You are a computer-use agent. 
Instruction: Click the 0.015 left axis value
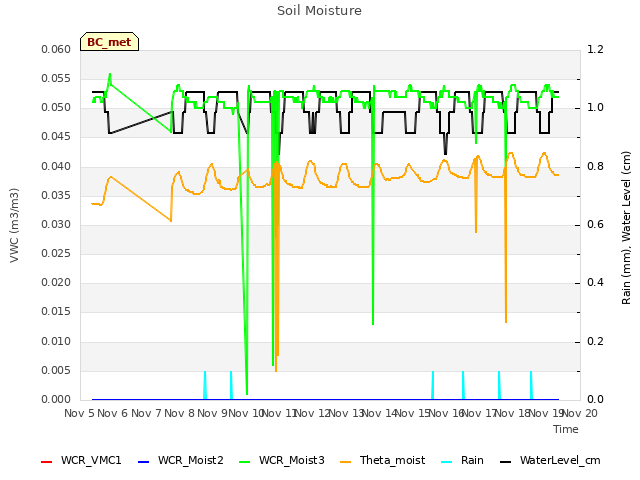point(56,312)
